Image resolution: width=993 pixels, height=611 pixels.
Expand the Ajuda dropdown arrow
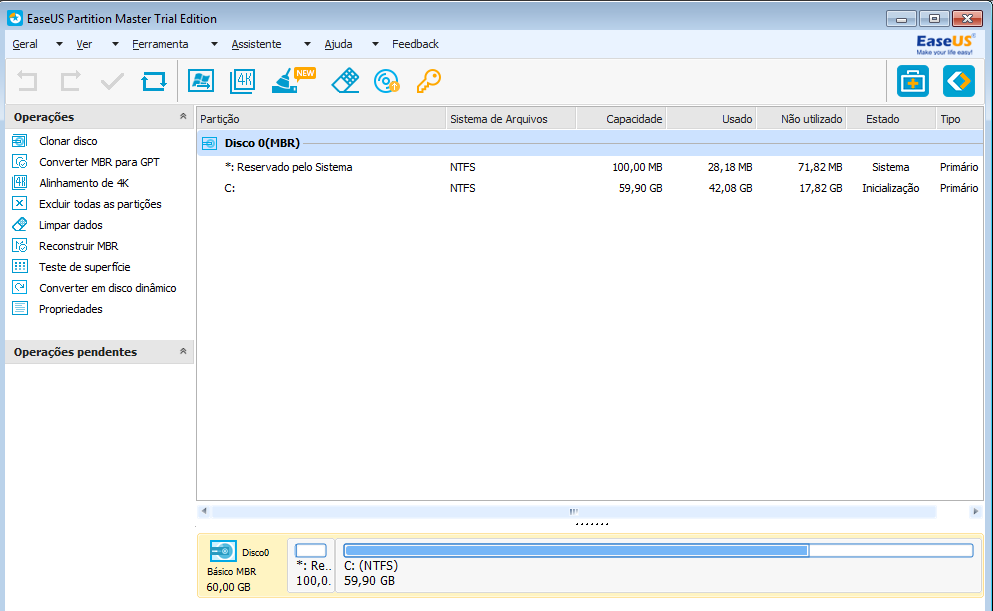375,44
